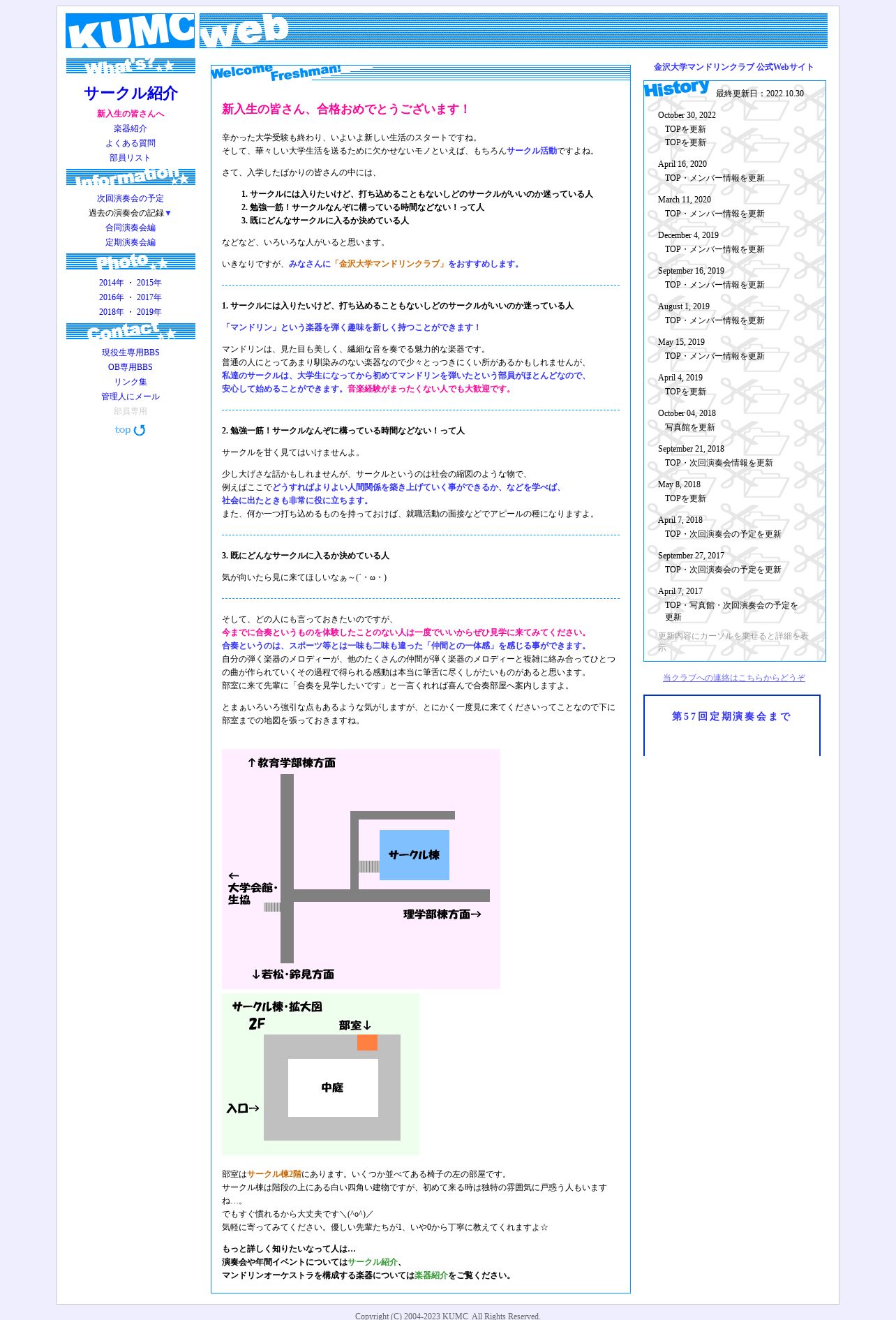Image resolution: width=896 pixels, height=1320 pixels.
Task: Click April 16, 2020 history date
Action: (x=682, y=164)
